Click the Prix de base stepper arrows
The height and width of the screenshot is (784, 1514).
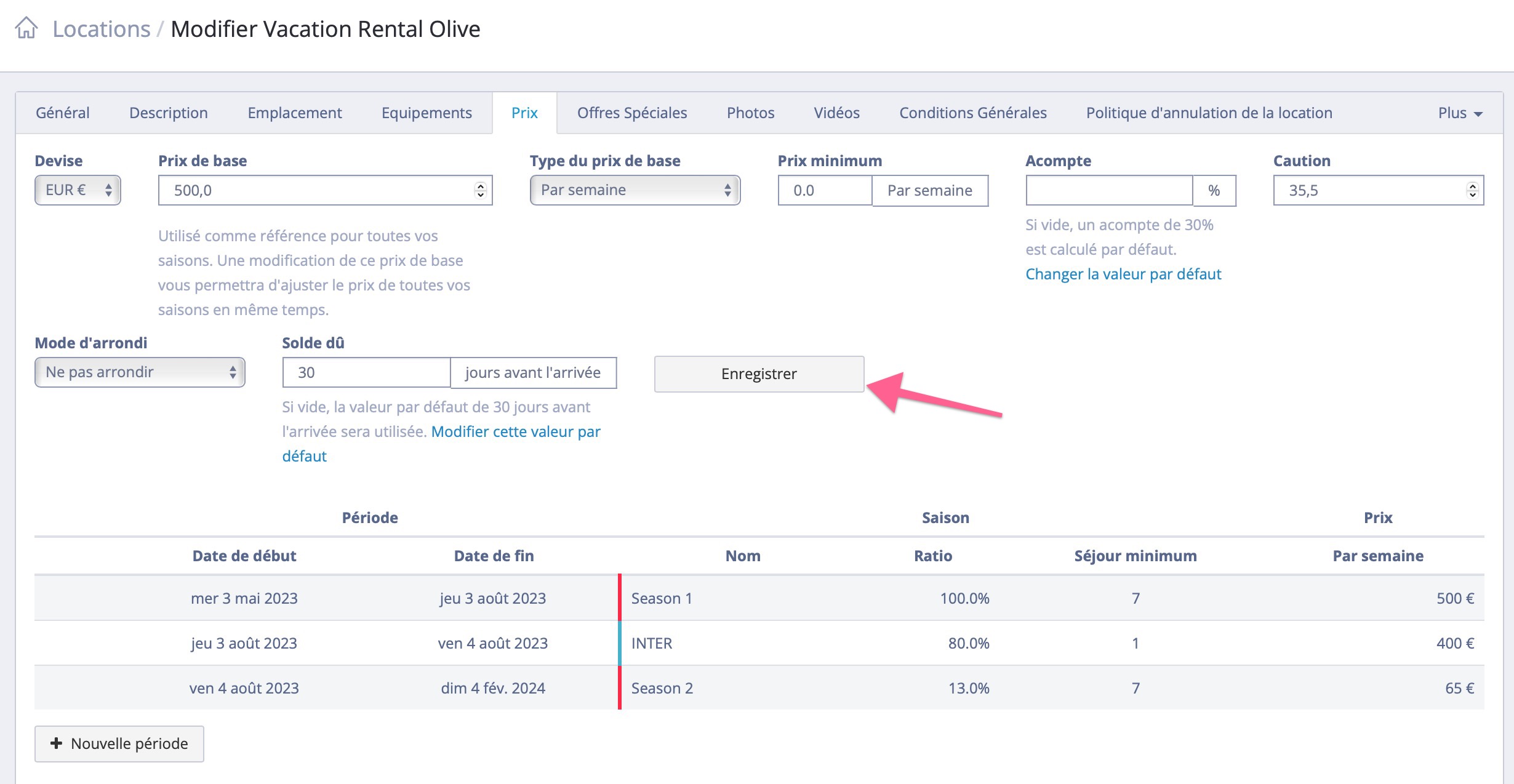click(481, 190)
